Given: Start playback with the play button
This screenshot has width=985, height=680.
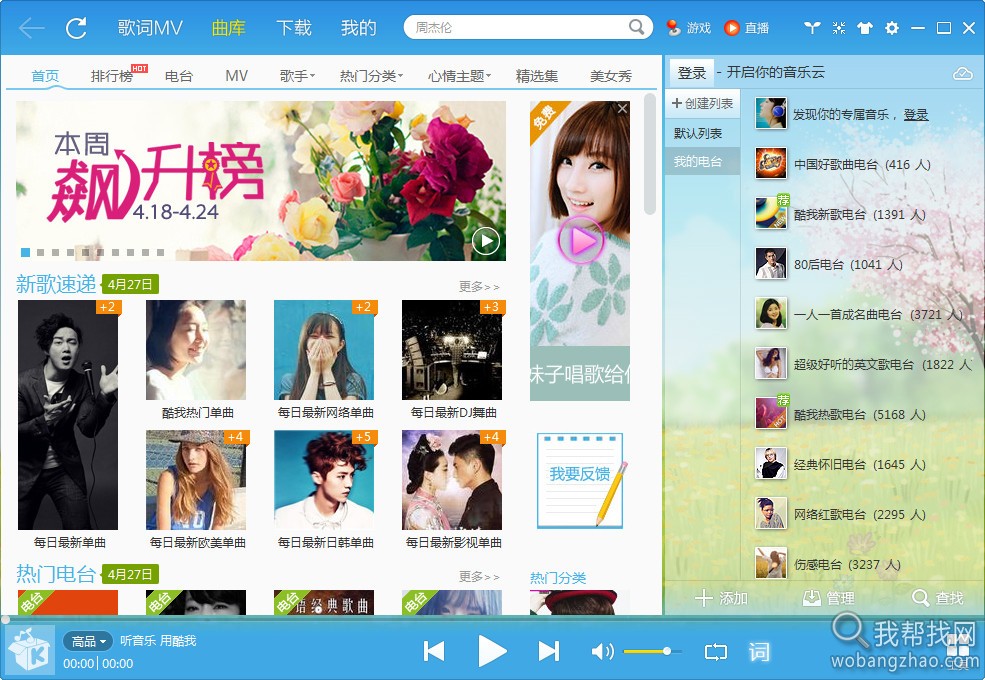Looking at the screenshot, I should click(492, 651).
